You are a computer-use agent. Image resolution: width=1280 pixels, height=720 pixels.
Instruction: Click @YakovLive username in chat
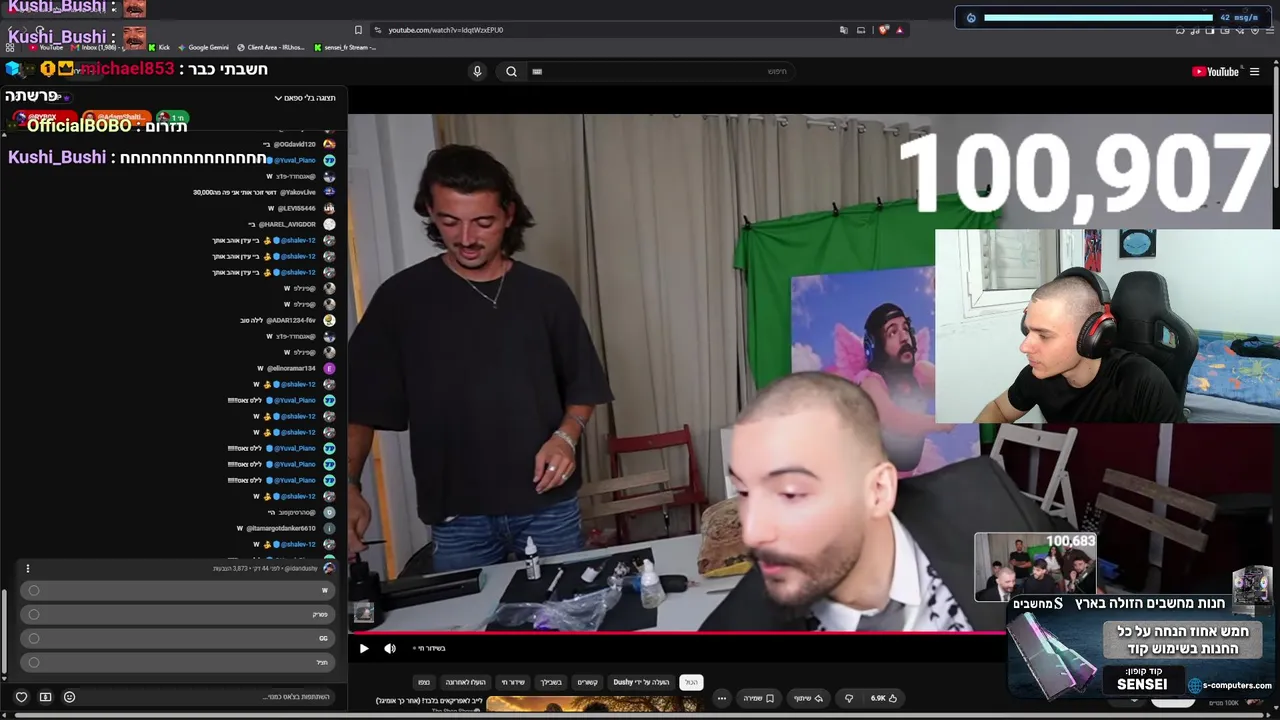(x=298, y=192)
